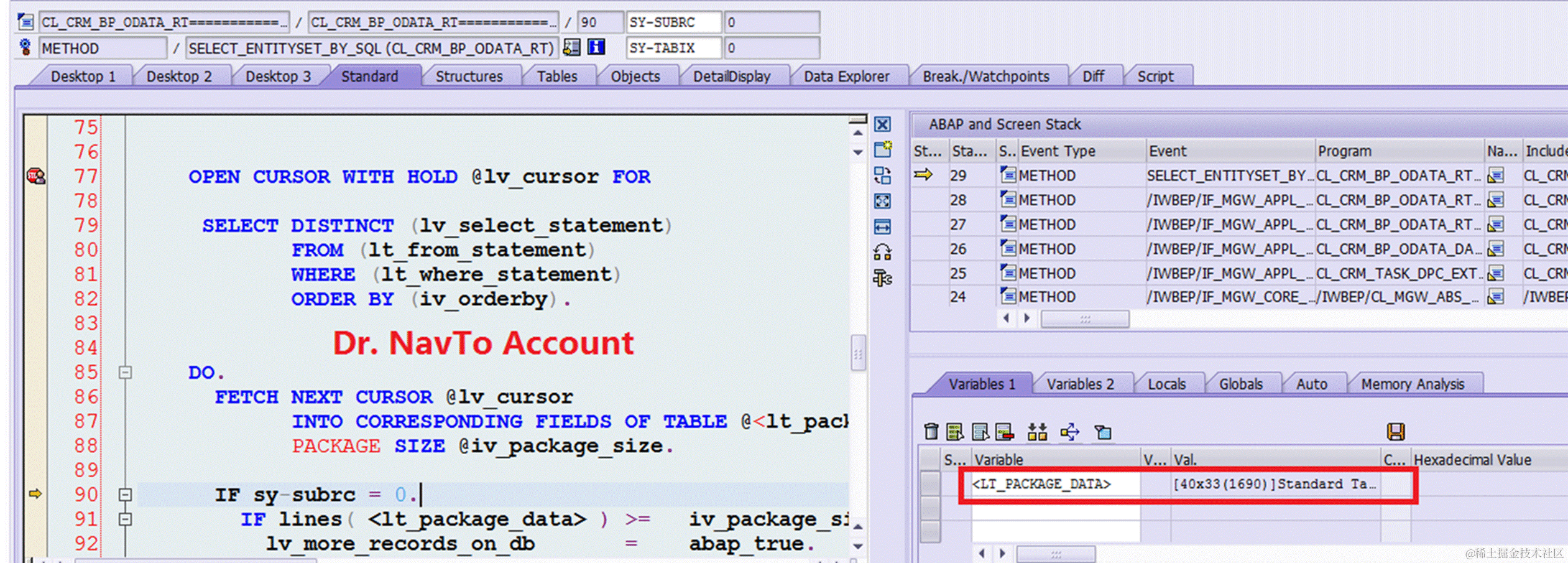Click the breakpoint icon at line 77
1568x563 pixels.
point(36,177)
